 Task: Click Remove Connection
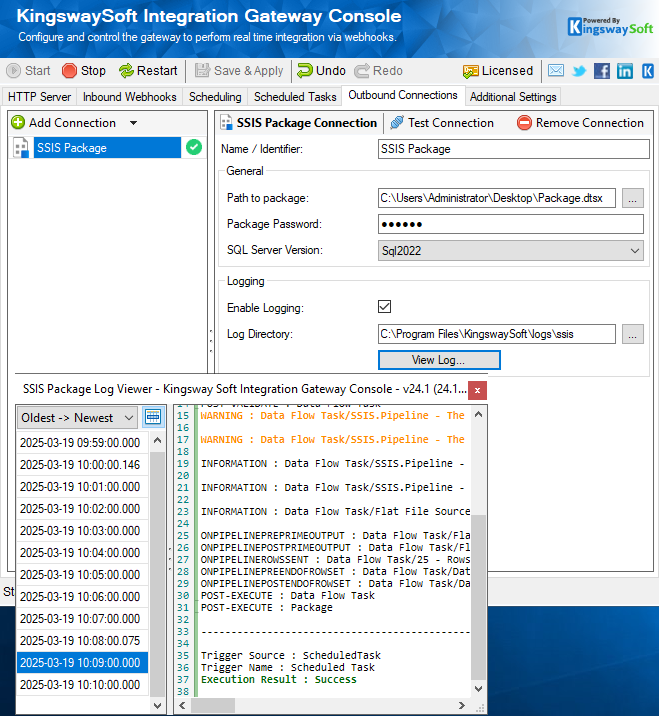coord(580,123)
